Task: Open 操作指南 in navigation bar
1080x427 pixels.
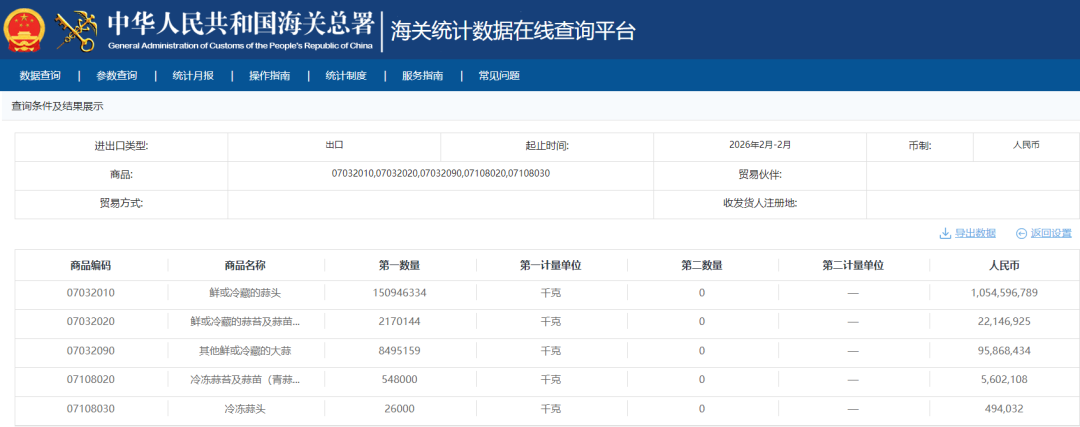Action: 269,76
